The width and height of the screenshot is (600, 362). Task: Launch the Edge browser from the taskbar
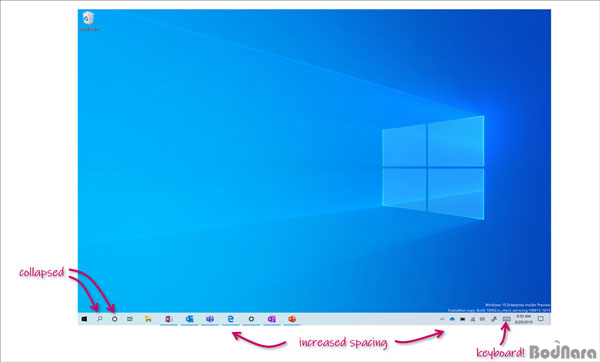point(230,319)
